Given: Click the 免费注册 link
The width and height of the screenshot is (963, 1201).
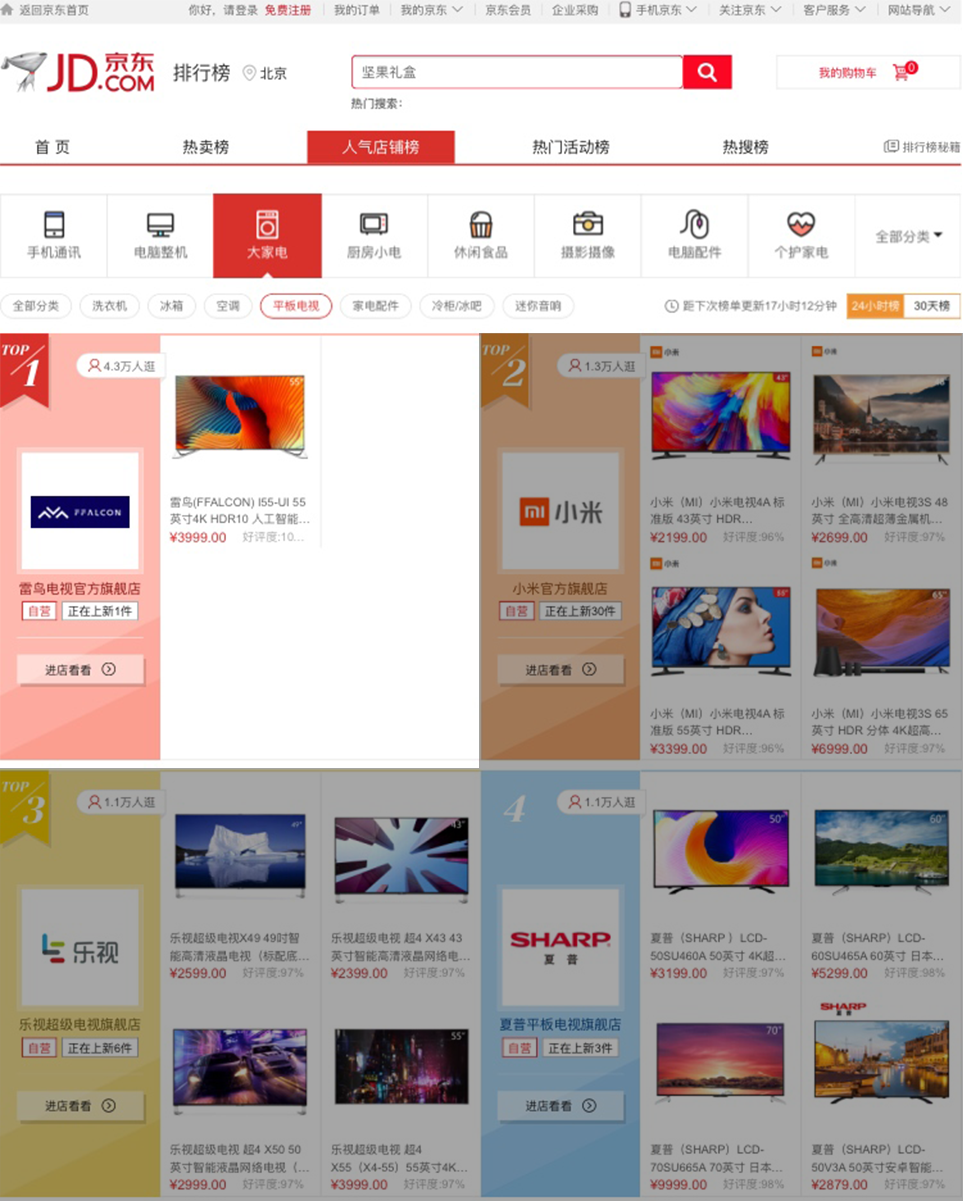Looking at the screenshot, I should pos(288,10).
